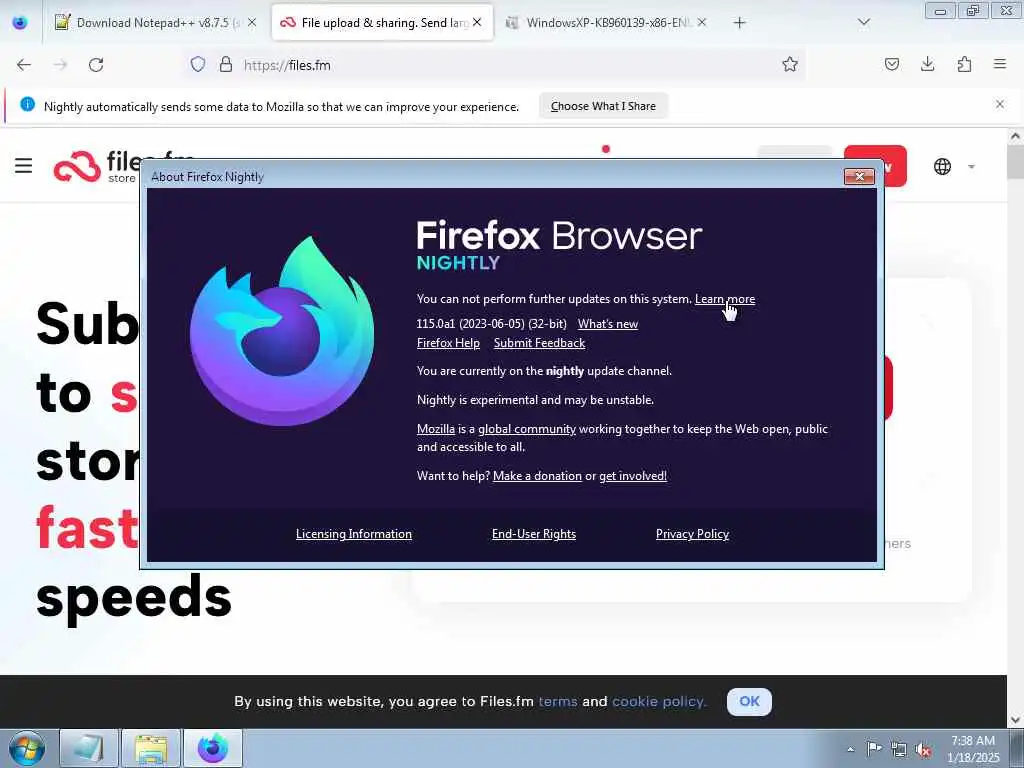Open the Privacy Policy link
1024x768 pixels.
pos(692,534)
